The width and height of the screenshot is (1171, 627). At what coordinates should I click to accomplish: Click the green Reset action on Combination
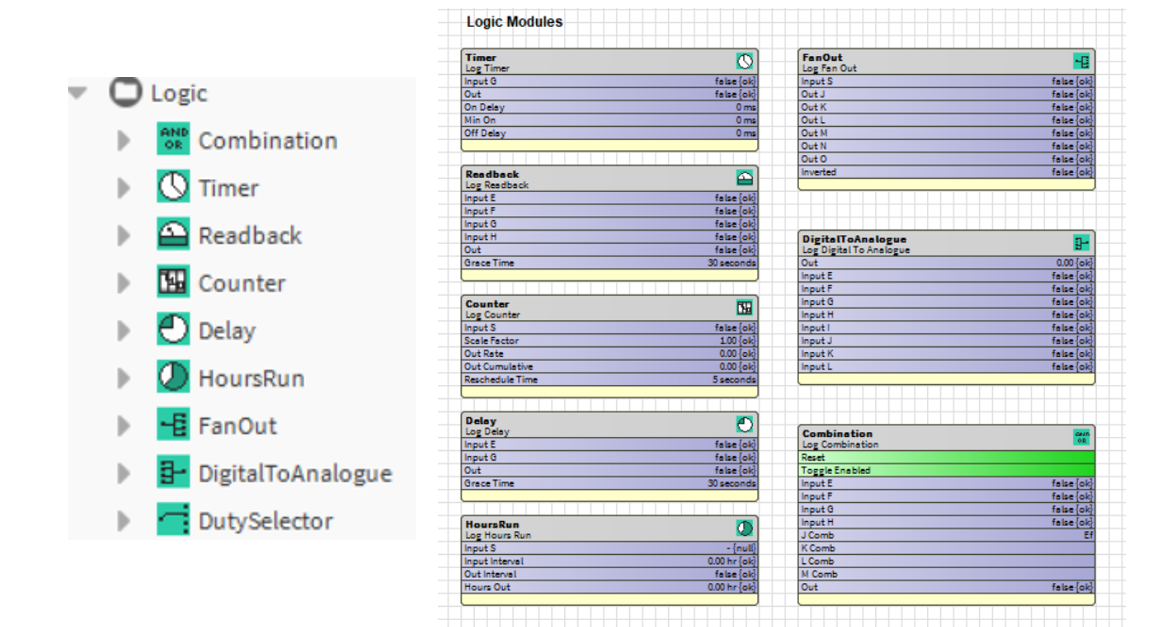click(x=946, y=458)
